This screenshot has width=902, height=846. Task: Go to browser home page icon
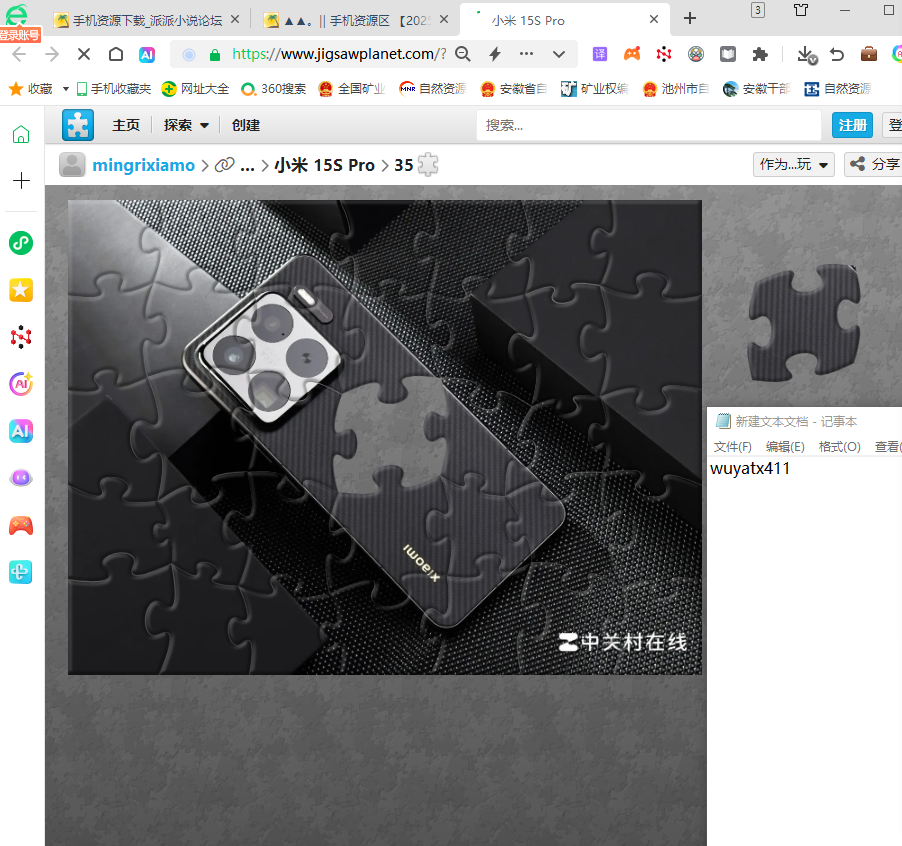coord(116,54)
